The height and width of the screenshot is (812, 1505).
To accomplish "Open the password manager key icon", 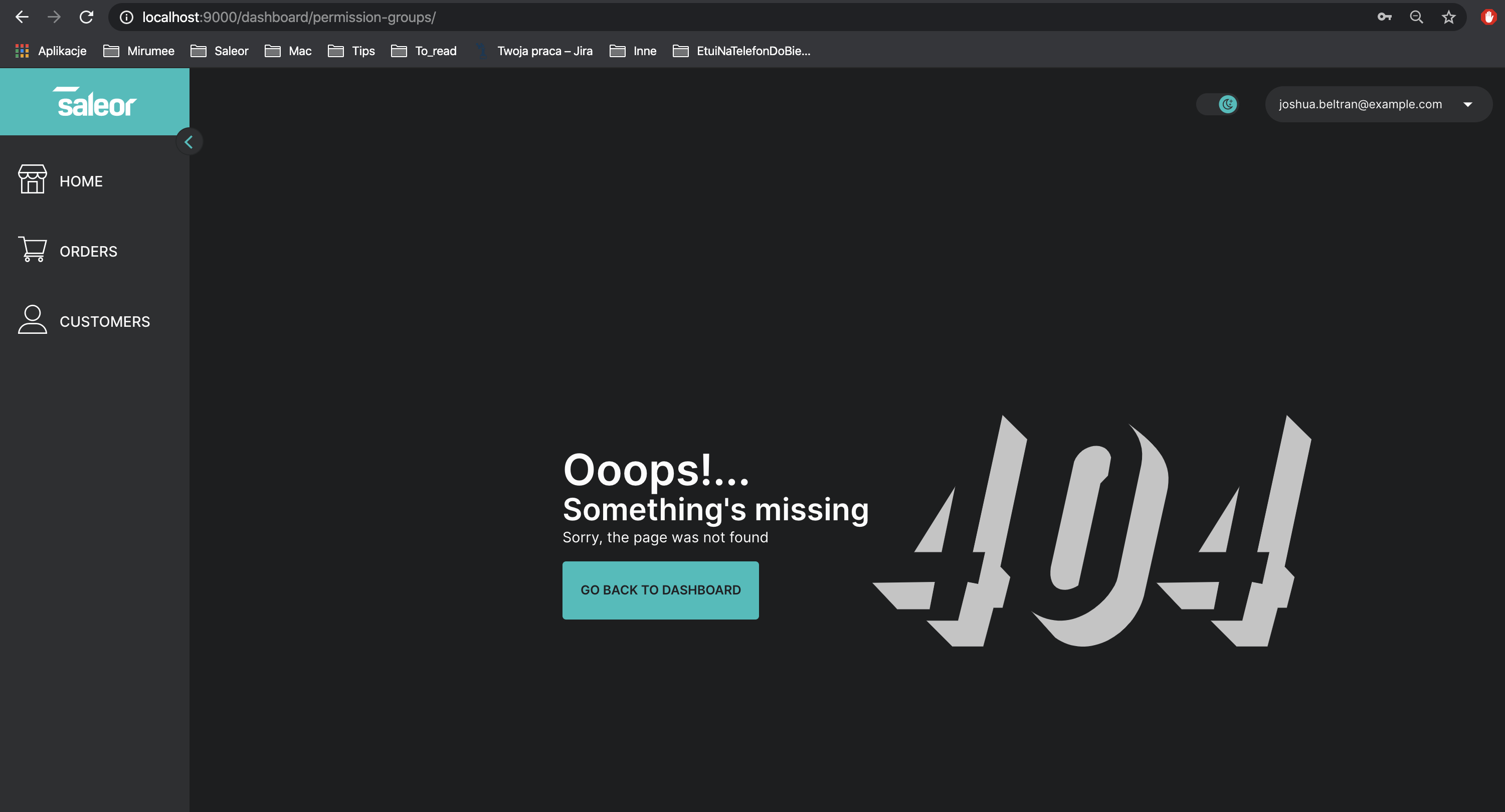I will coord(1384,17).
